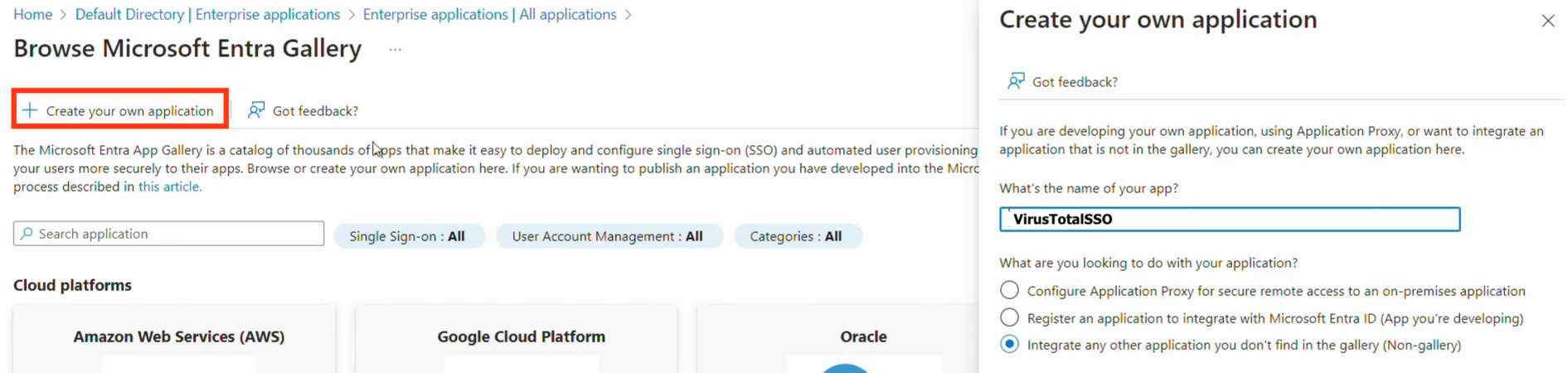Click the plus icon for Create your own application
Screen dimensions: 1568x373
click(x=30, y=110)
